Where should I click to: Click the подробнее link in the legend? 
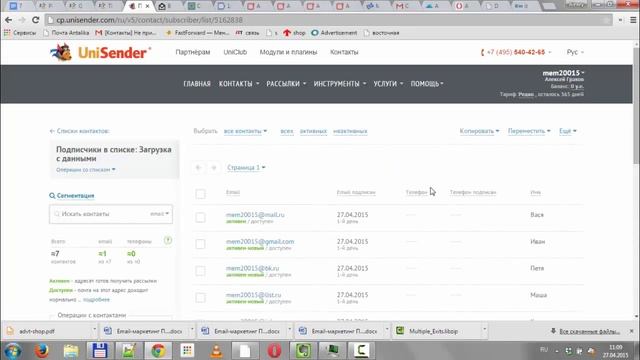96,300
